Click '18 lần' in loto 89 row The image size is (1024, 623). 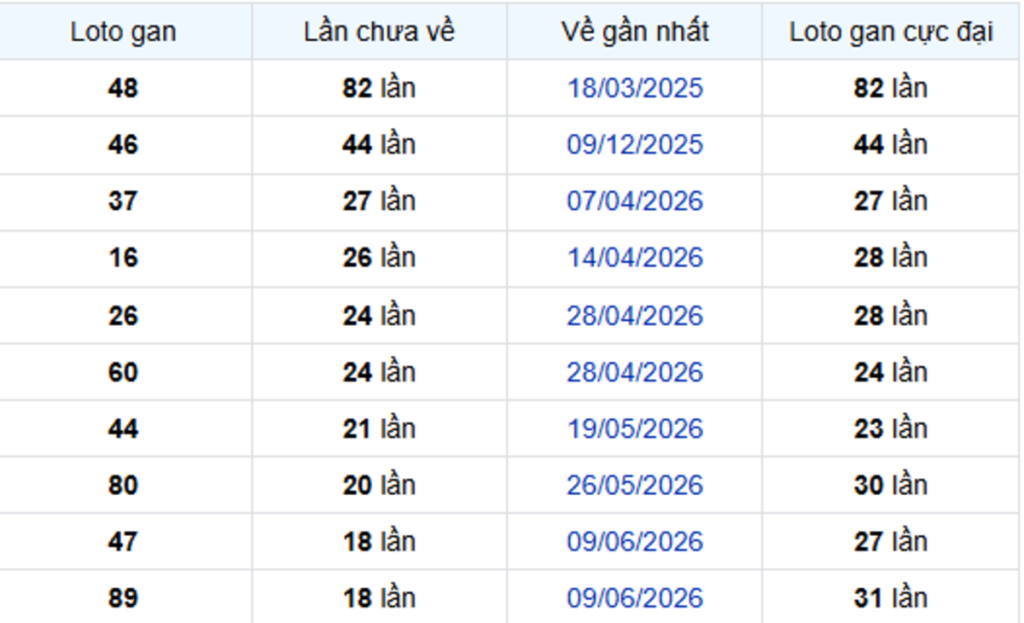click(x=379, y=598)
